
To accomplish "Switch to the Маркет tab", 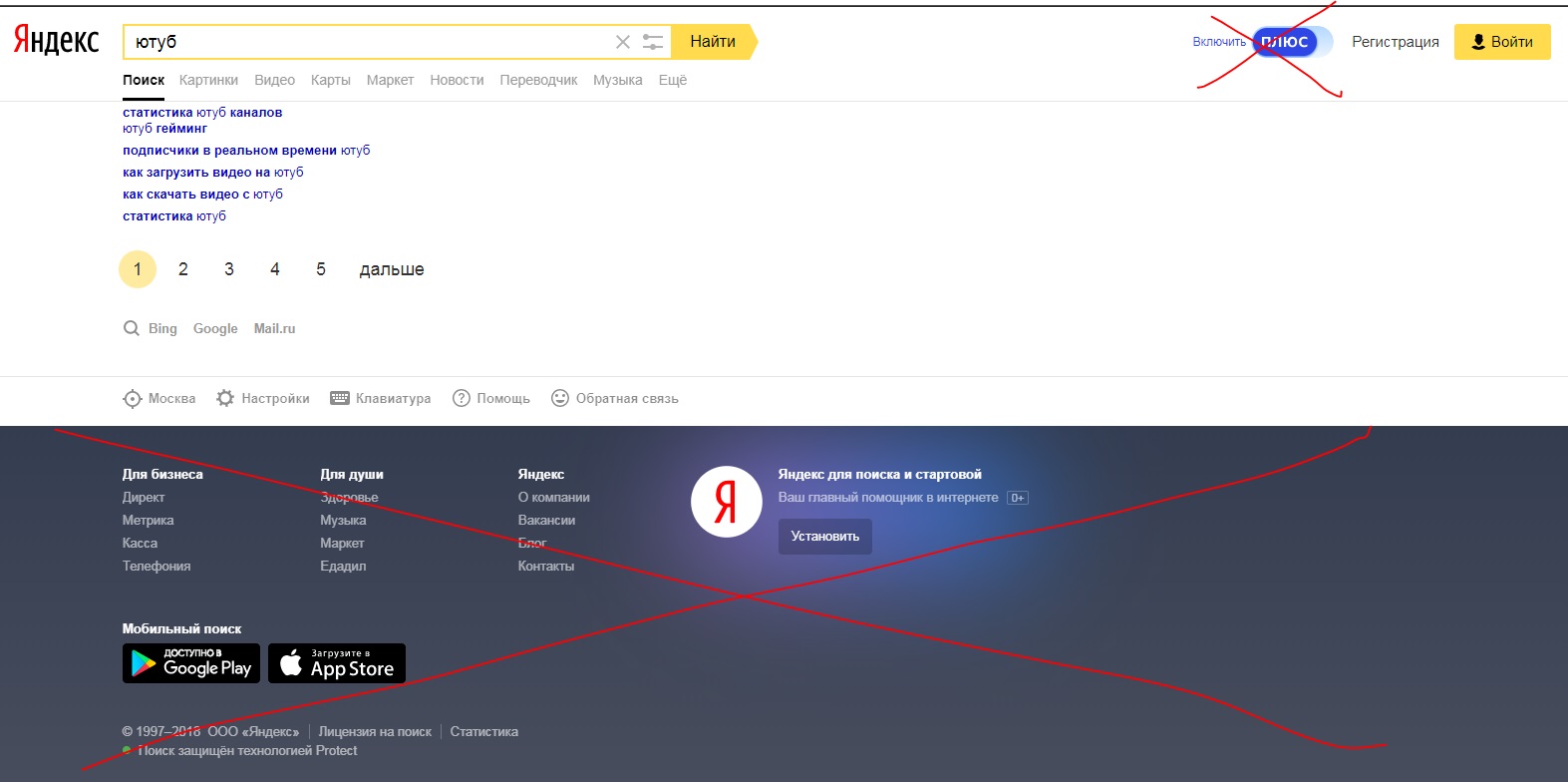I will click(x=390, y=80).
